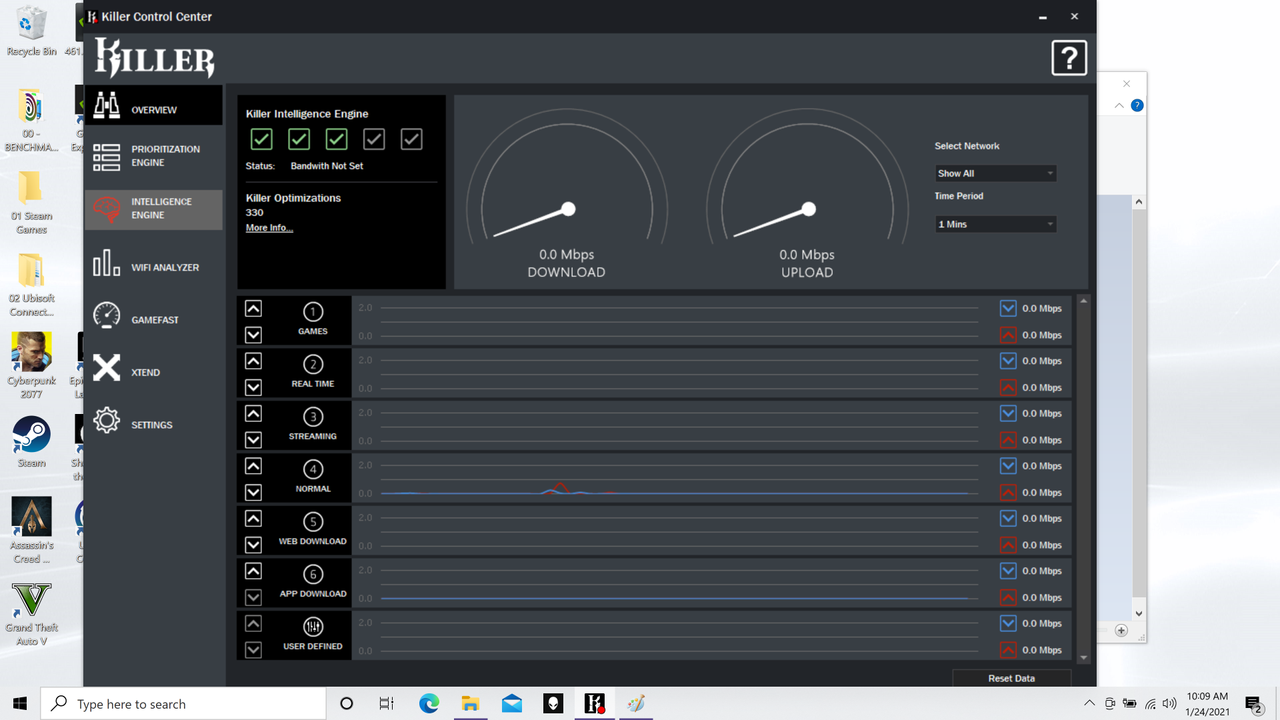
Task: Open the GameFast speedometer icon
Action: (x=107, y=315)
